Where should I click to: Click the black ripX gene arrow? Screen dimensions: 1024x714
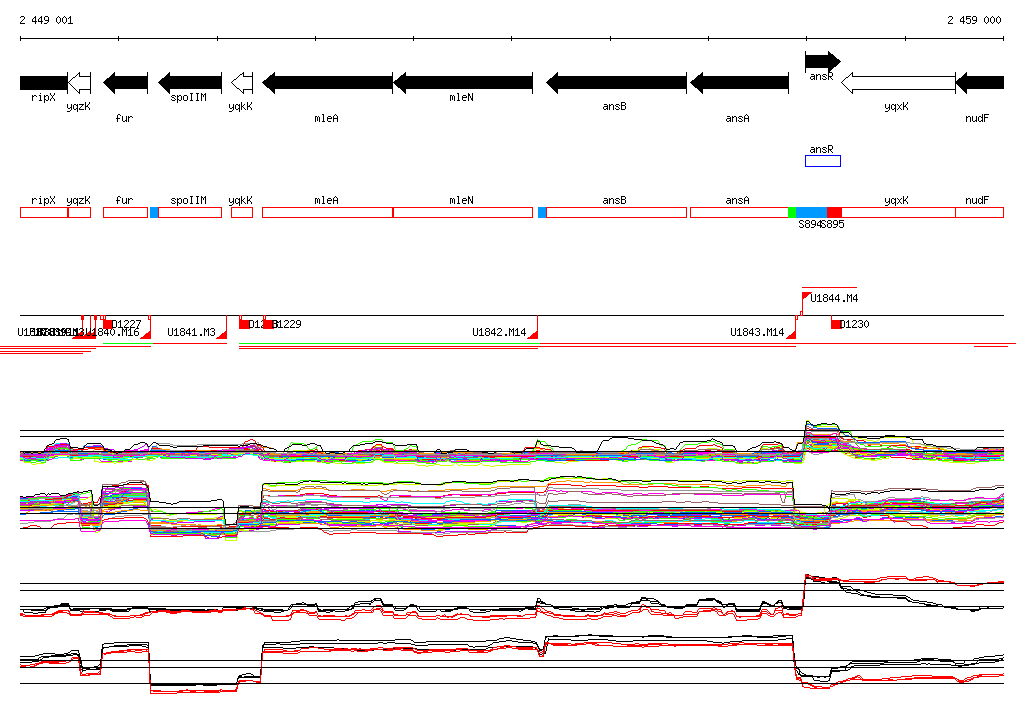[44, 83]
